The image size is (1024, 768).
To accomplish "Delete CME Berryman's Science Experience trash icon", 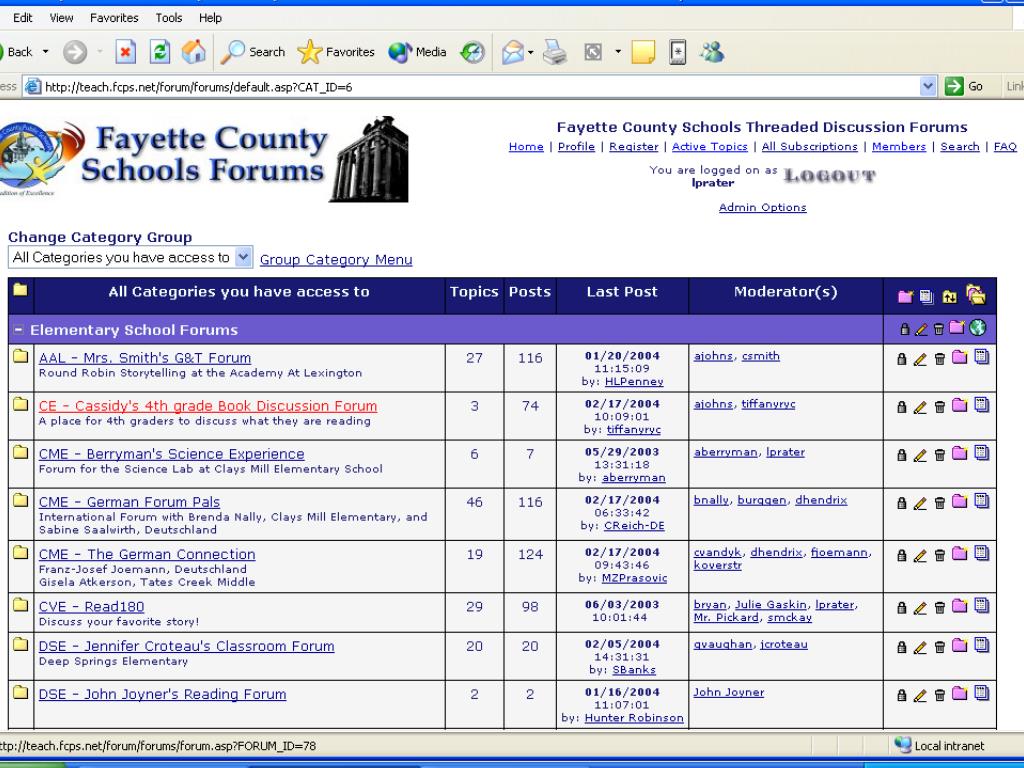I will point(940,455).
